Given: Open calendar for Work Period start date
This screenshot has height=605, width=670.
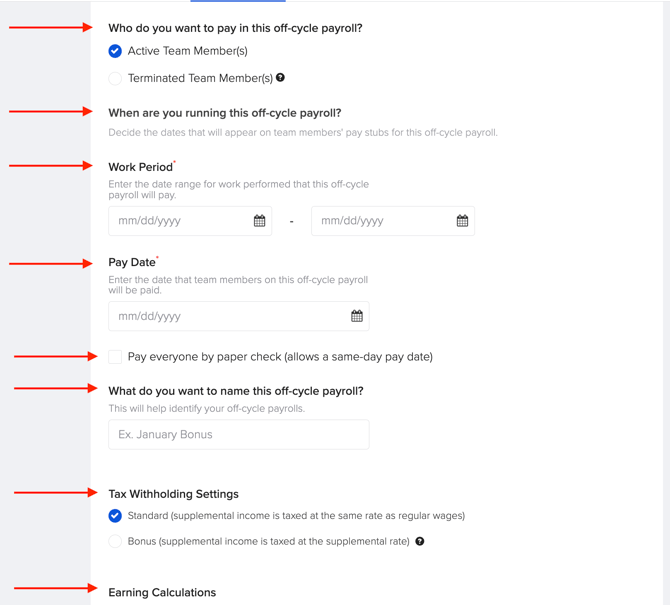Looking at the screenshot, I should pyautogui.click(x=259, y=221).
